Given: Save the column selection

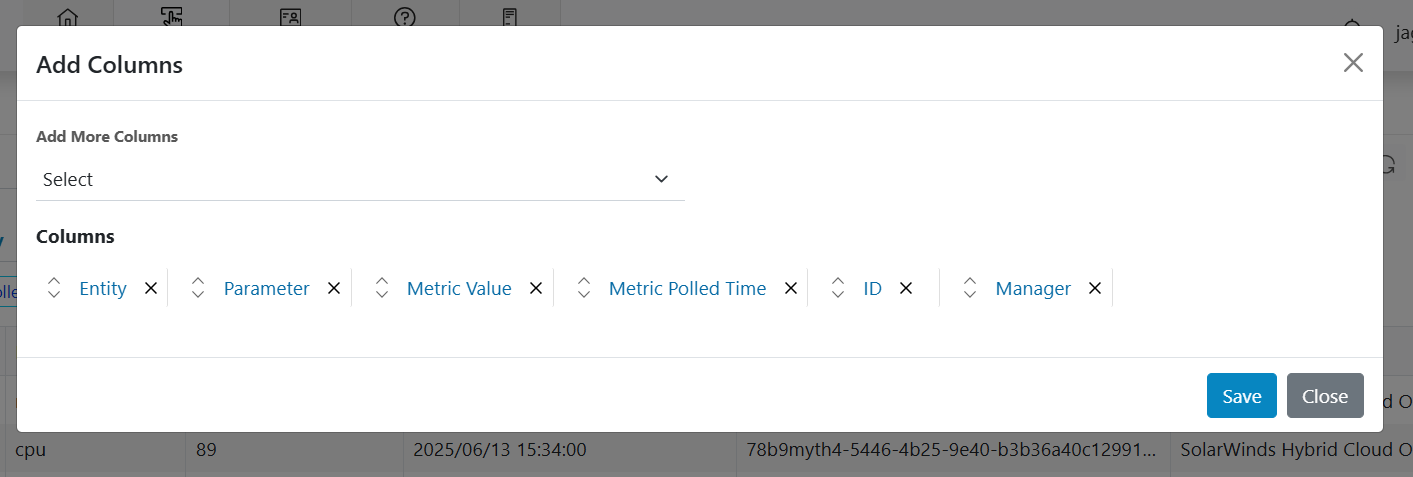Looking at the screenshot, I should [1241, 396].
